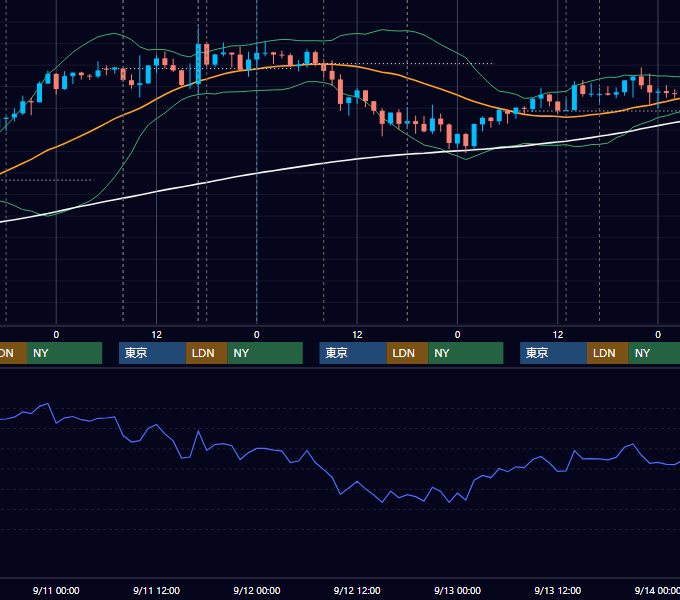Click the 9/14 00:00 date label
Image resolution: width=680 pixels, height=600 pixels.
click(x=657, y=590)
